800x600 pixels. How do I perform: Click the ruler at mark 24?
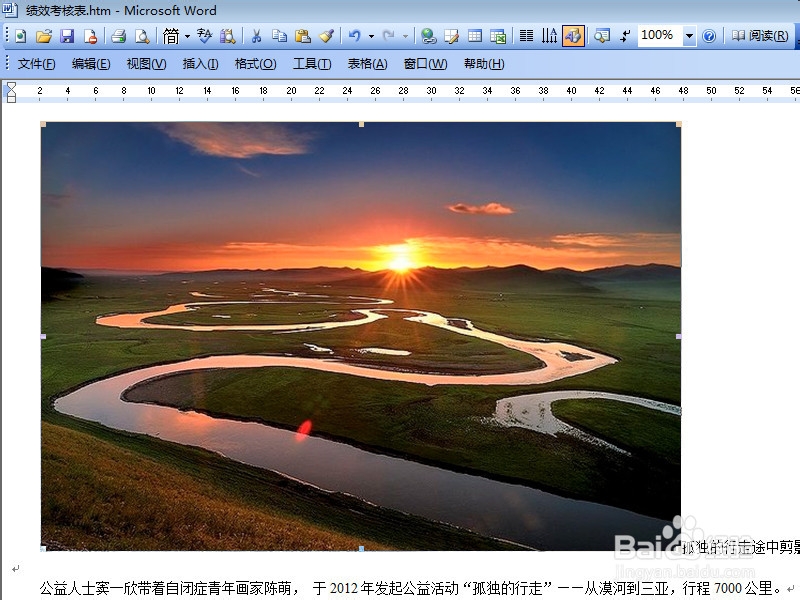coord(347,91)
